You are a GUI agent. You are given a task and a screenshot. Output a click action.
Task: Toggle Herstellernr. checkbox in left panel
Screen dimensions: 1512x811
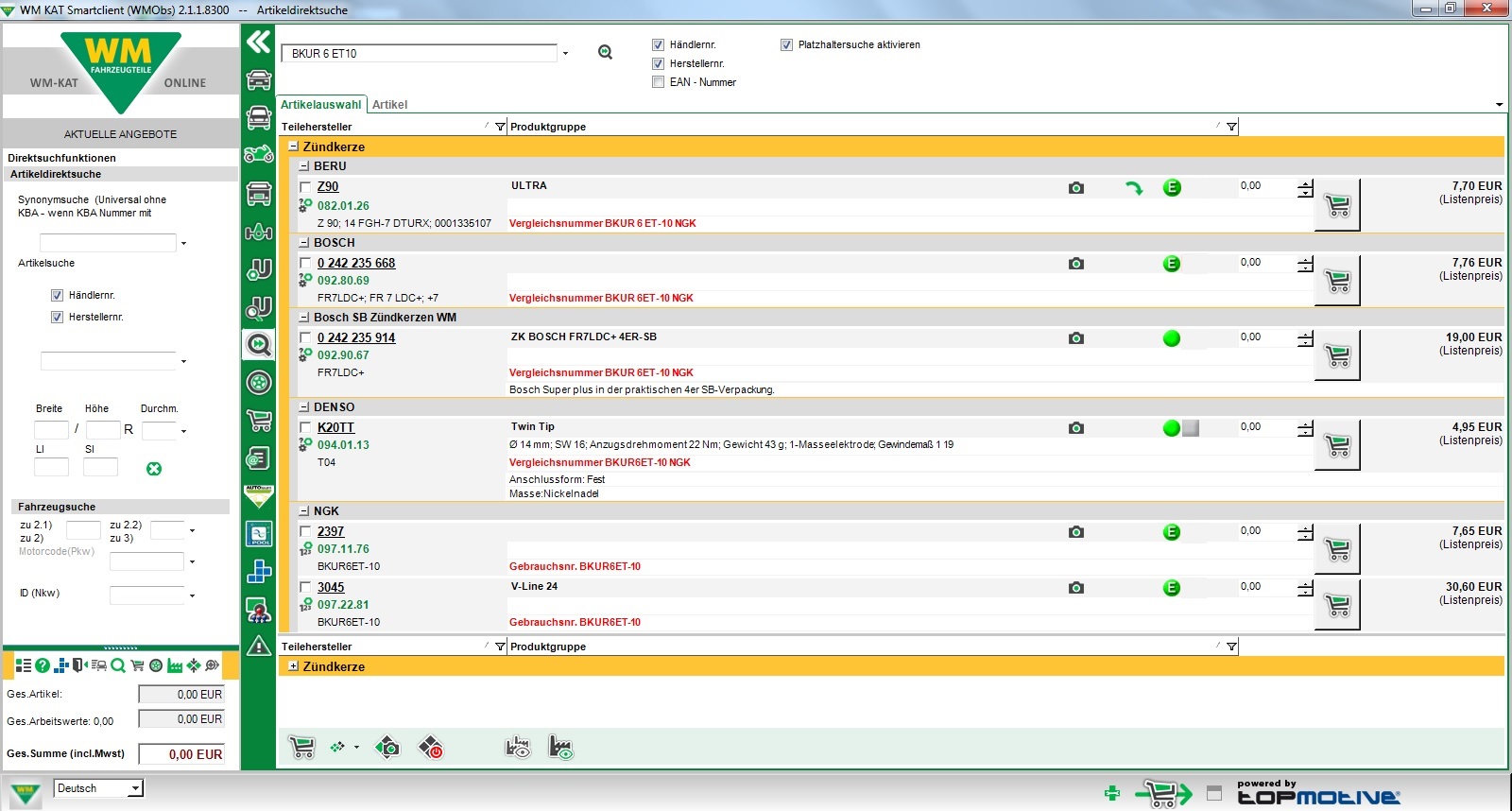click(57, 317)
